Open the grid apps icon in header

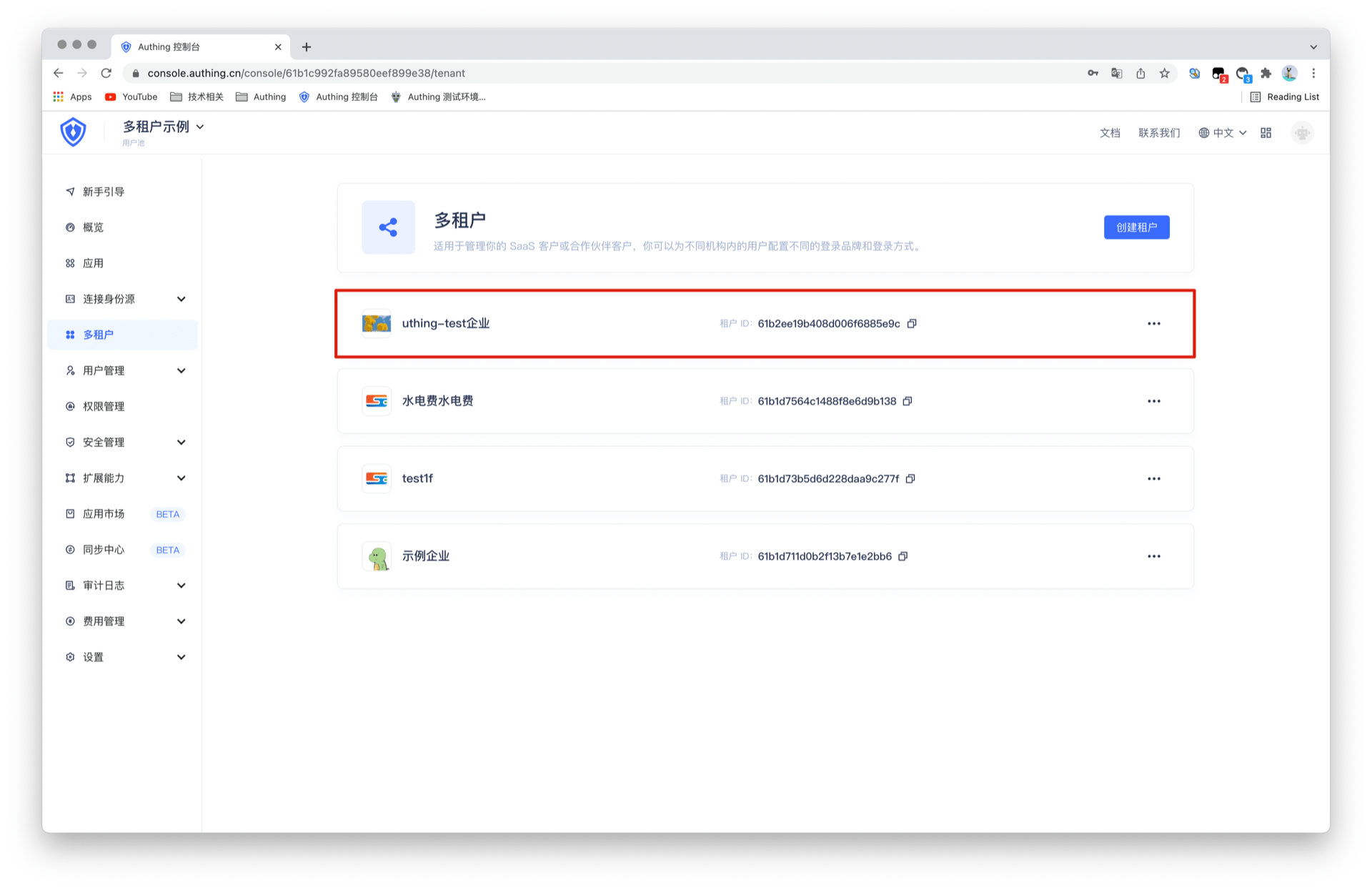coord(1266,133)
